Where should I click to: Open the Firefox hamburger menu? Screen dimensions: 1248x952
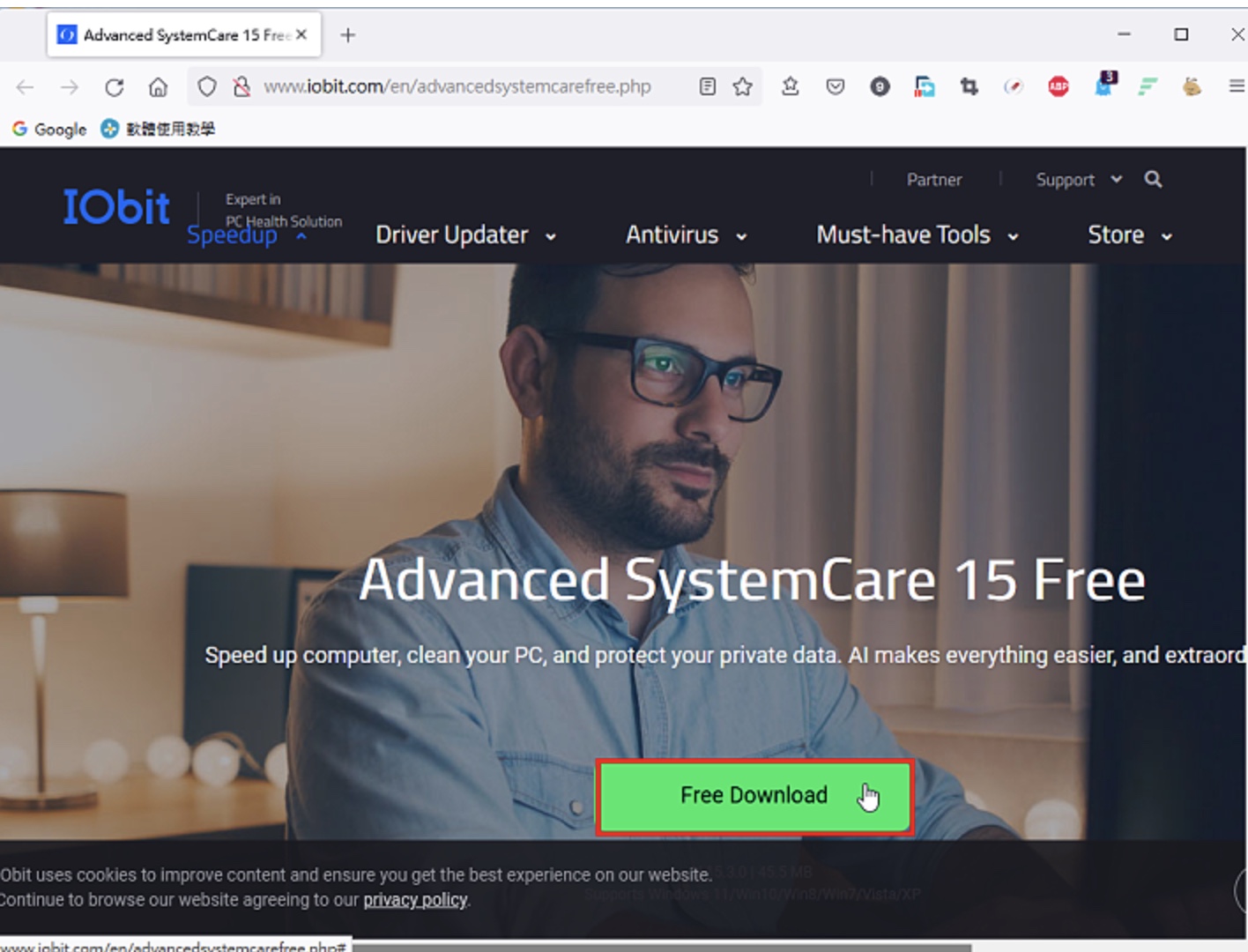pyautogui.click(x=1237, y=86)
